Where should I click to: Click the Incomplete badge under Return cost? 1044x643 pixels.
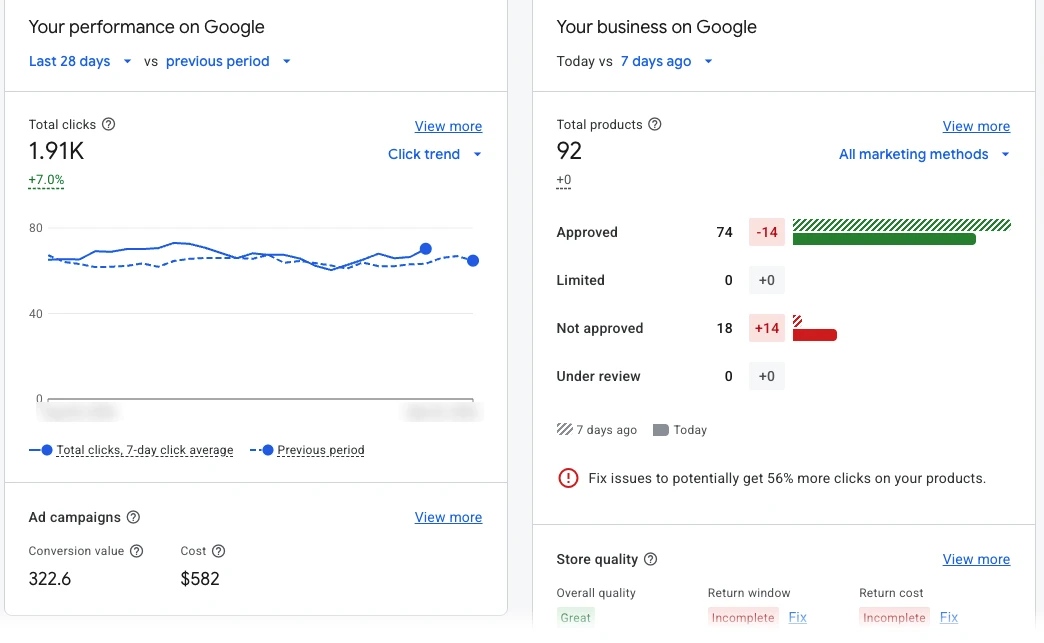coord(894,618)
